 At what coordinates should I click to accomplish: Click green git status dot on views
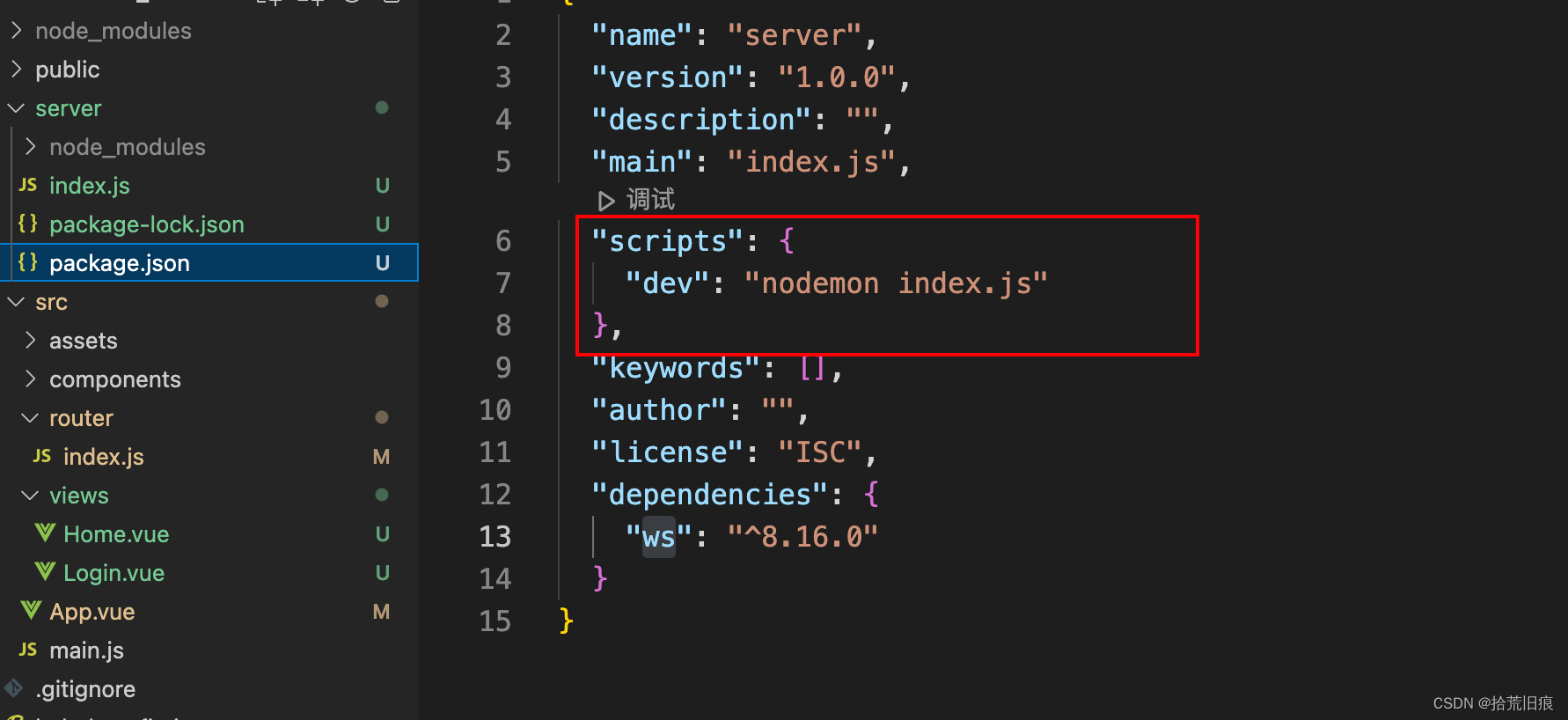pos(382,495)
